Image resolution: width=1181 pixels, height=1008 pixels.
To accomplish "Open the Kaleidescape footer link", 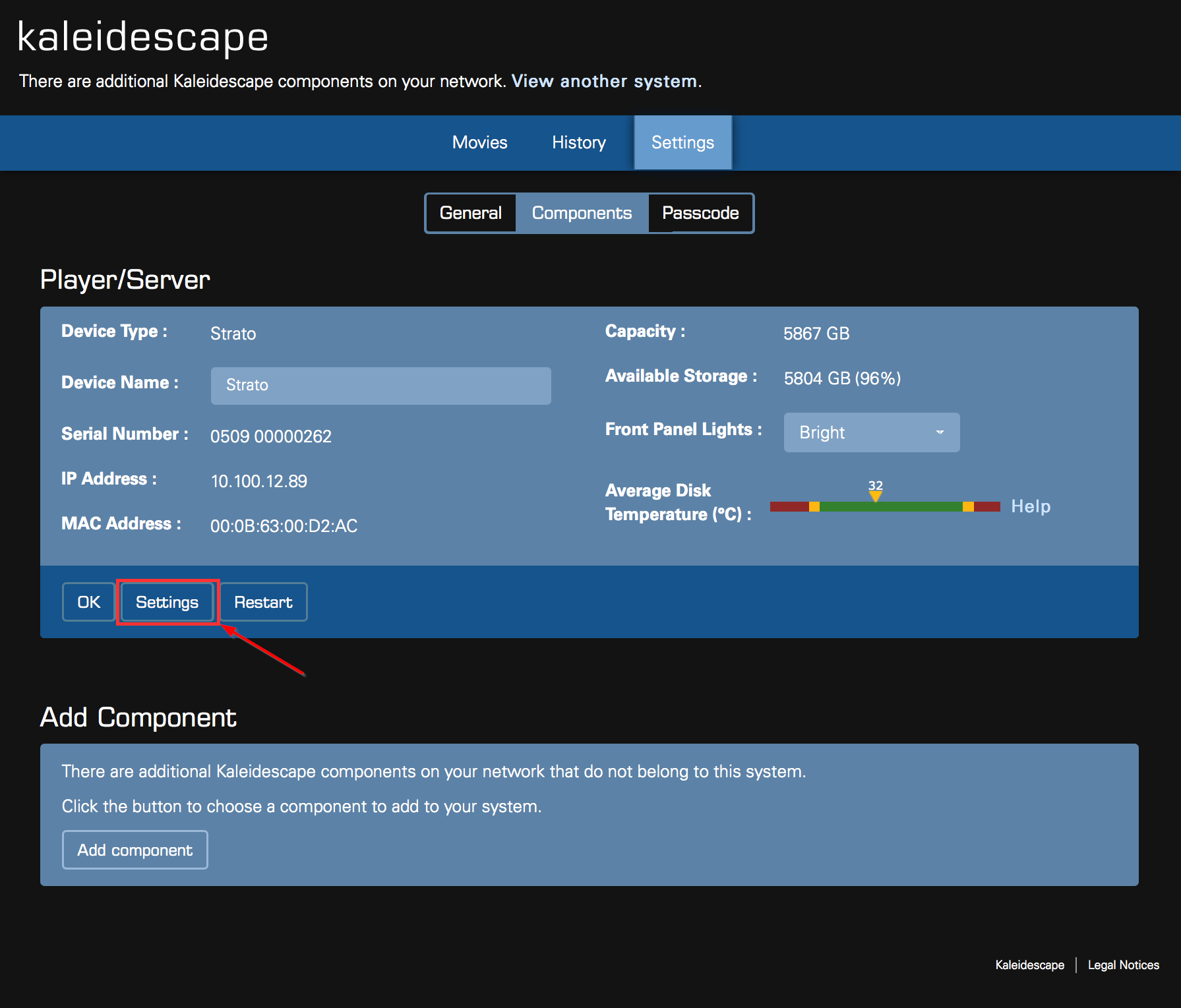I will coord(1029,965).
